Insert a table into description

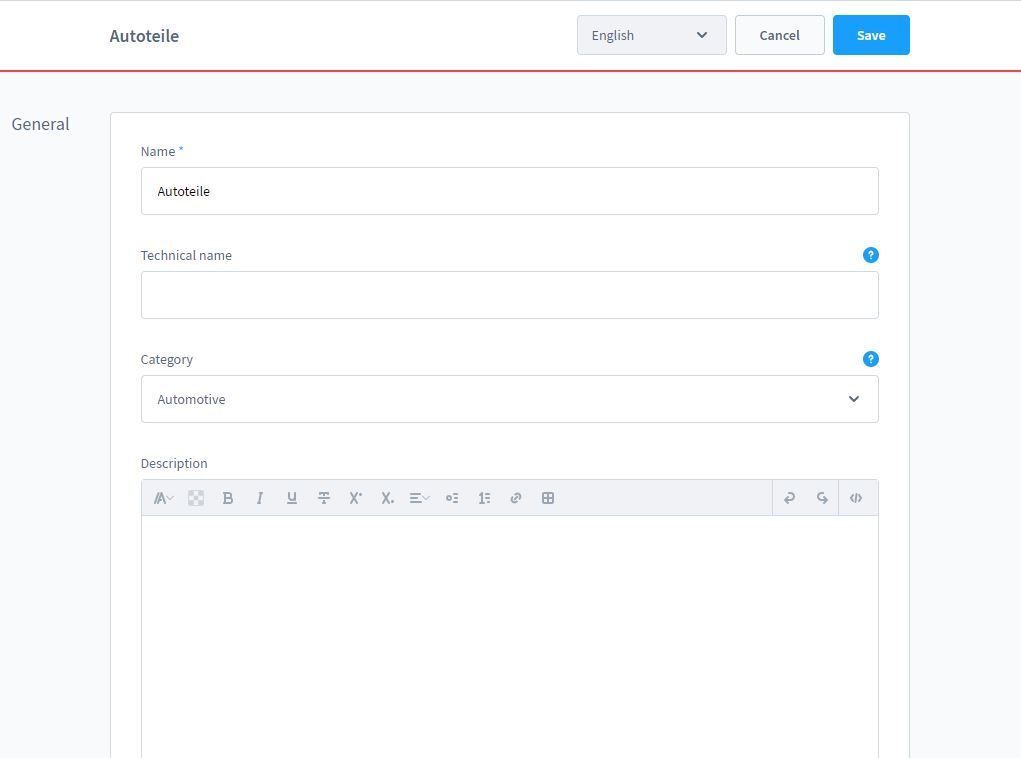548,498
